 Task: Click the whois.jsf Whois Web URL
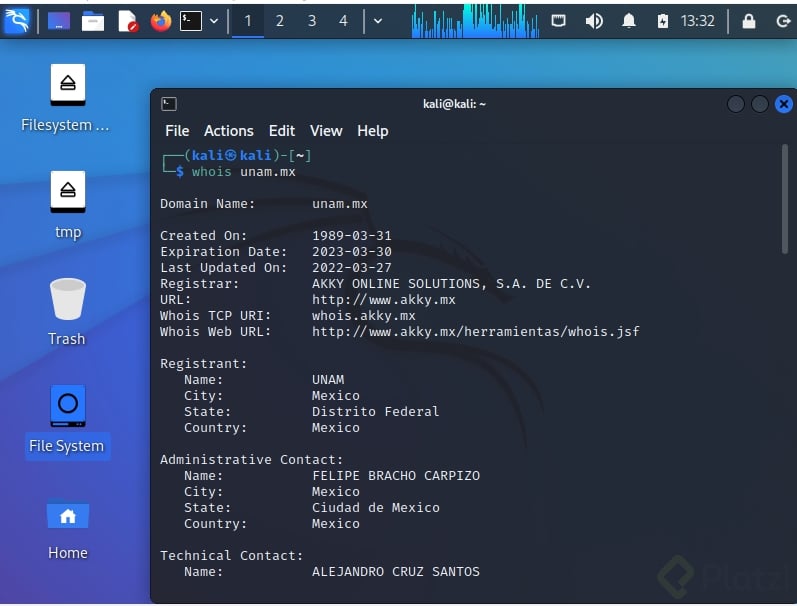pos(475,331)
